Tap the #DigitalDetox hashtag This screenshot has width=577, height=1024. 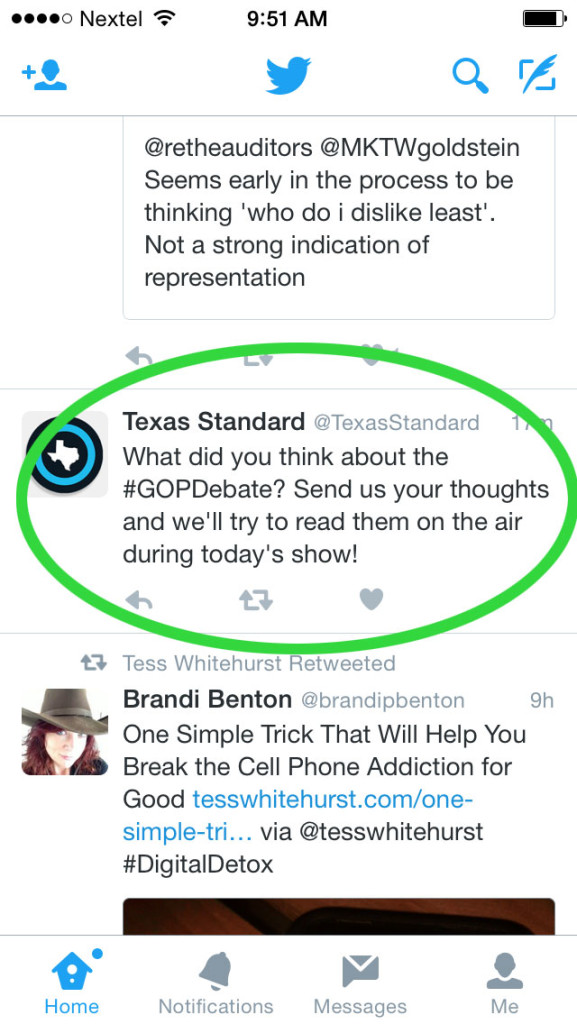[198, 865]
